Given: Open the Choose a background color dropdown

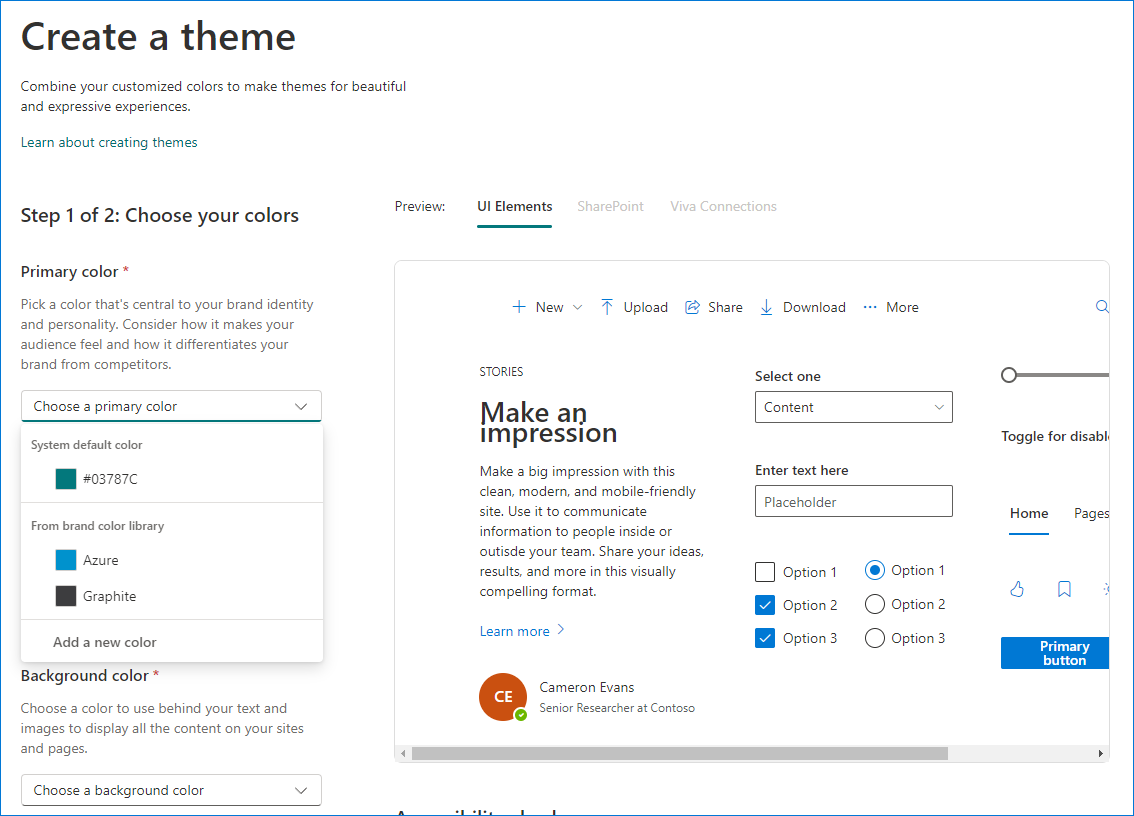Looking at the screenshot, I should pyautogui.click(x=170, y=789).
